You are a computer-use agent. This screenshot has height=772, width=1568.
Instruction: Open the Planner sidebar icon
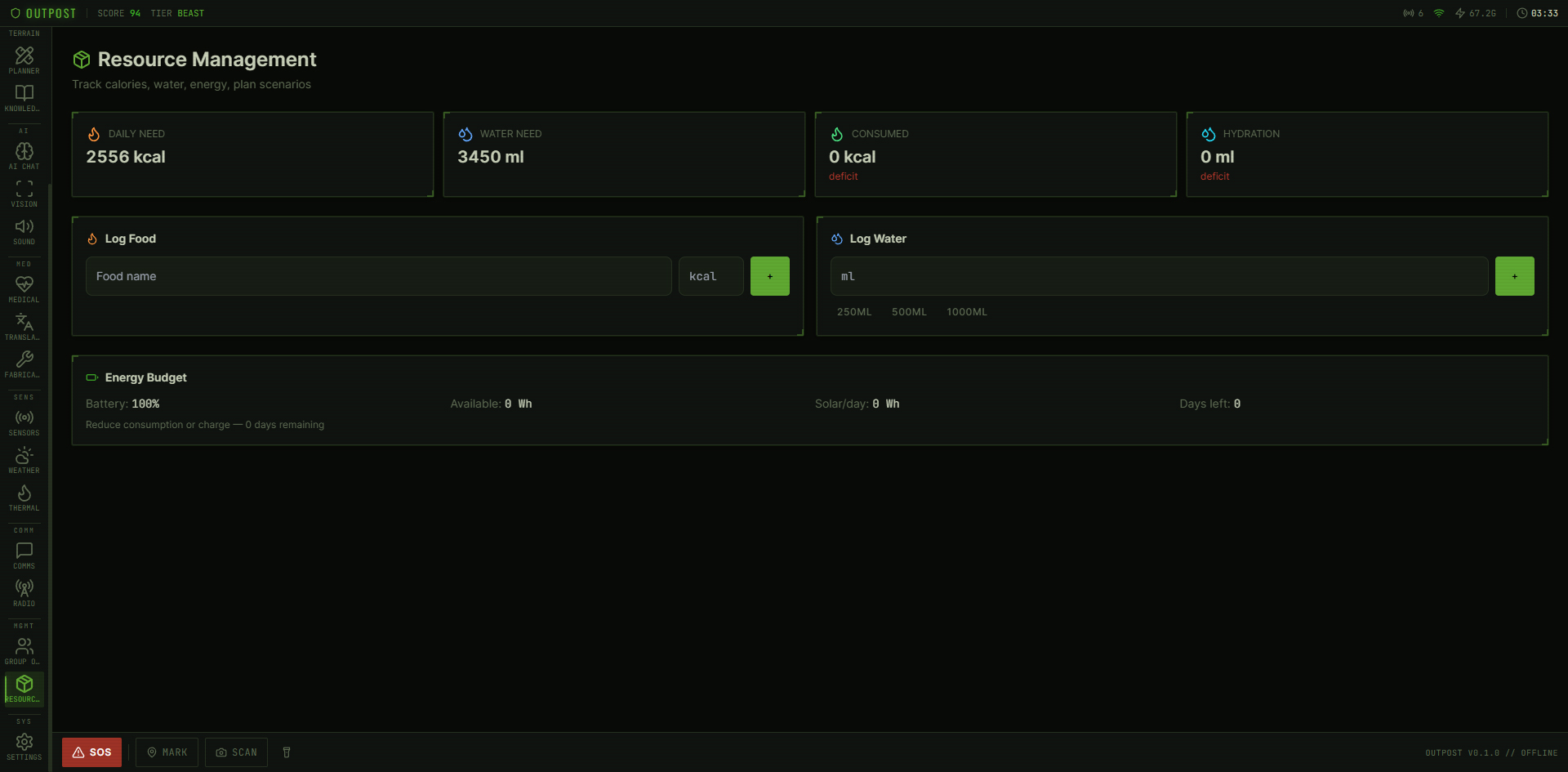(24, 60)
